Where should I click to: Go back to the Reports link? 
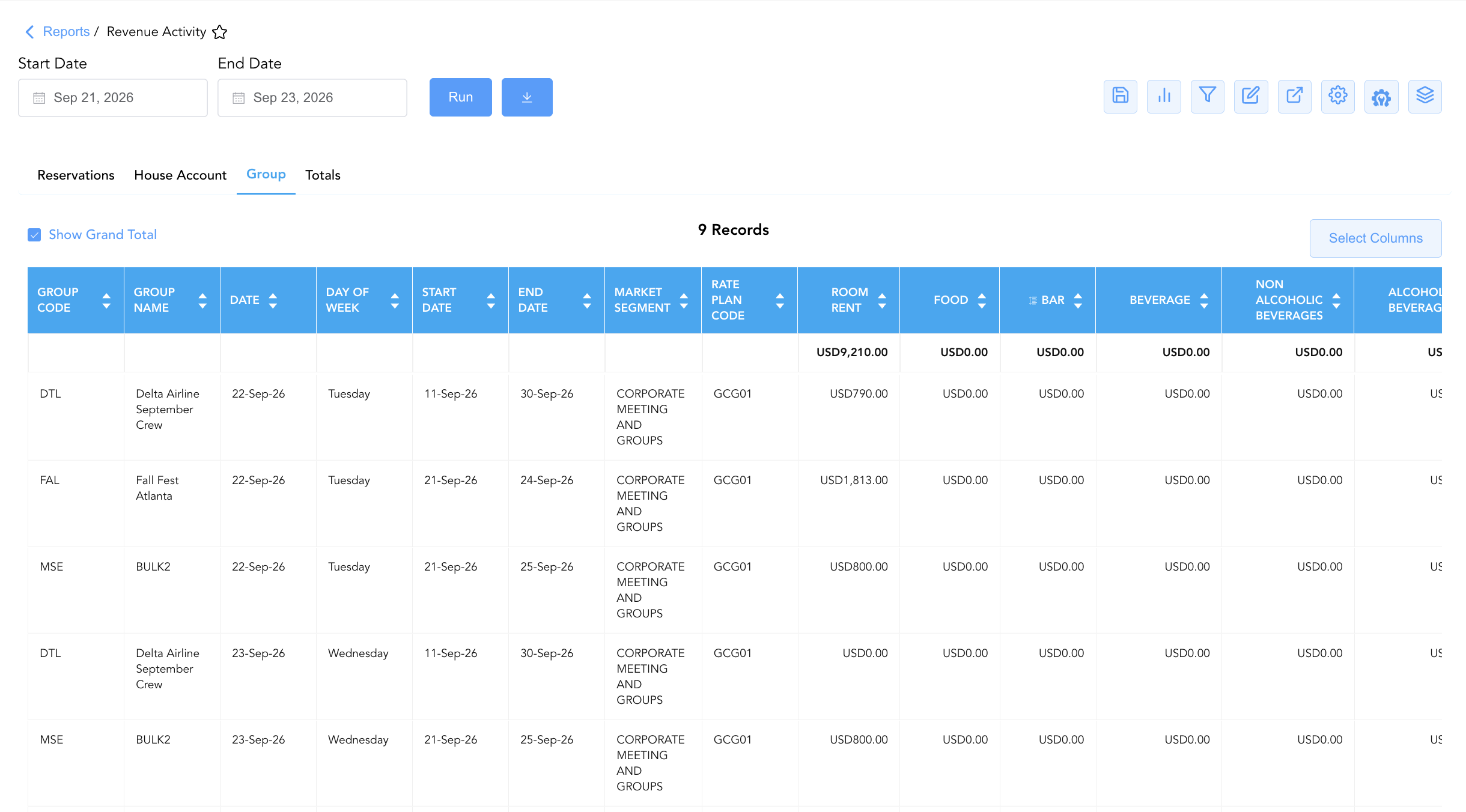click(66, 32)
